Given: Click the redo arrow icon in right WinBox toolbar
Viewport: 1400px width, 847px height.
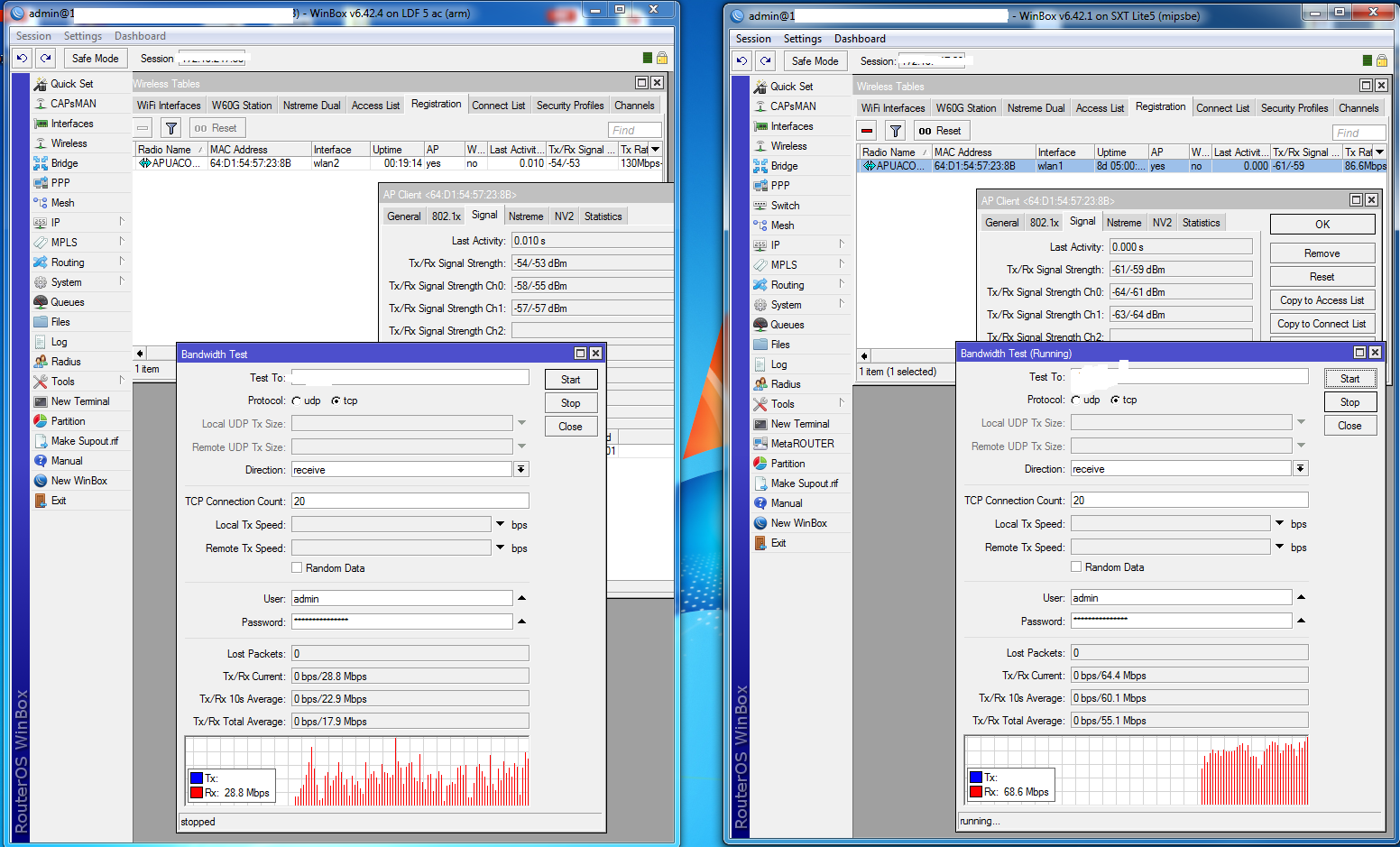Looking at the screenshot, I should click(765, 61).
